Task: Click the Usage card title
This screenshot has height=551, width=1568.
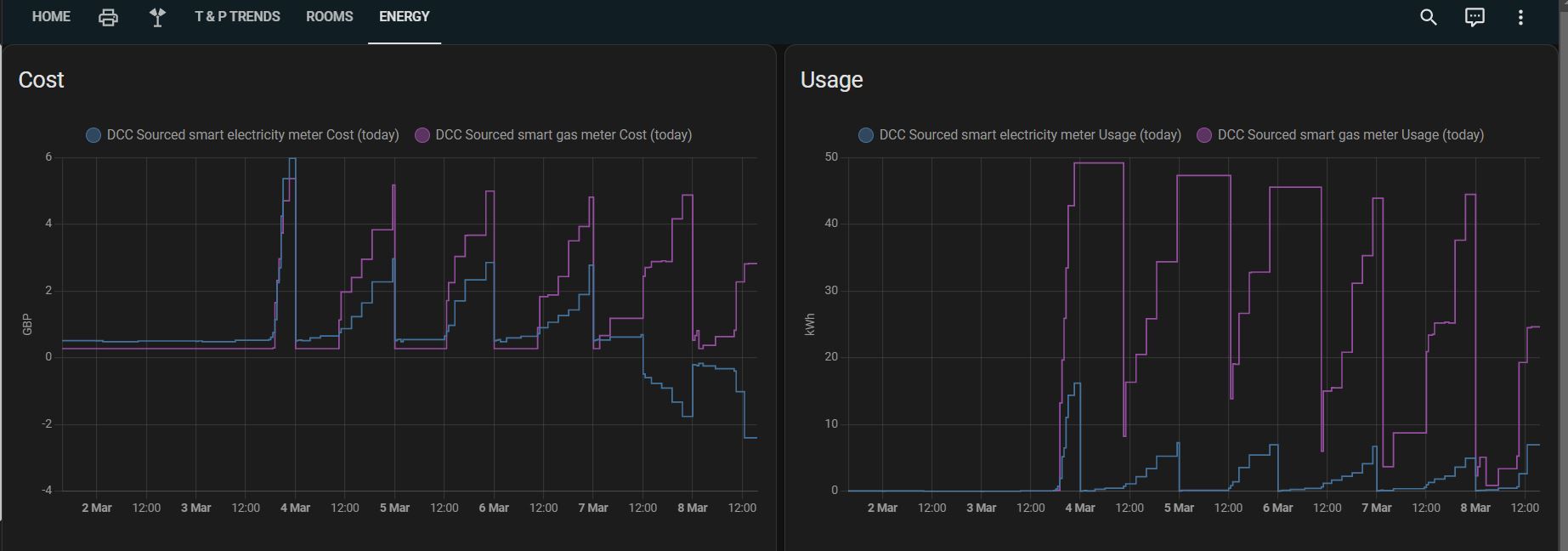Action: click(x=832, y=80)
